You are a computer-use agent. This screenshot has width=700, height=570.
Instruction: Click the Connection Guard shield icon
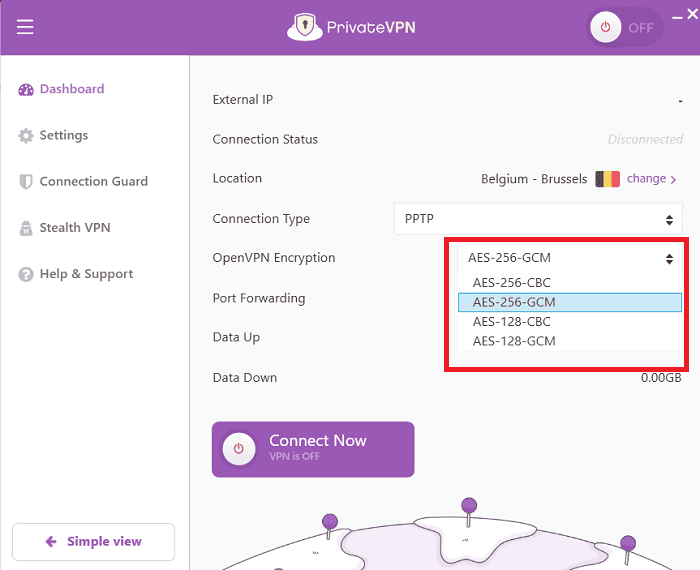(x=26, y=182)
